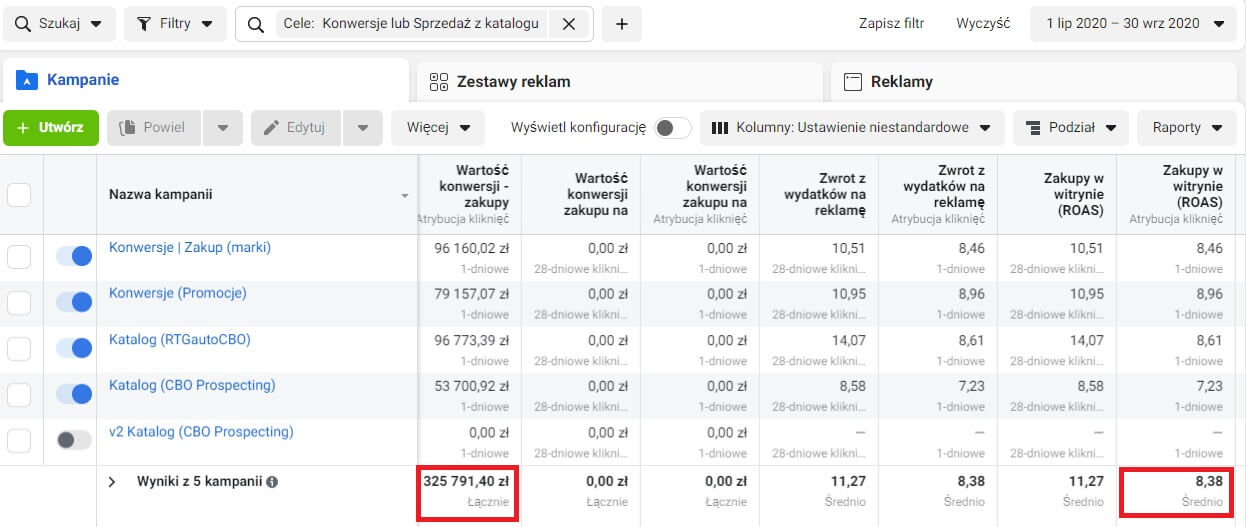1246x527 pixels.
Task: Open the Edytuj dropdown arrow
Action: (363, 128)
